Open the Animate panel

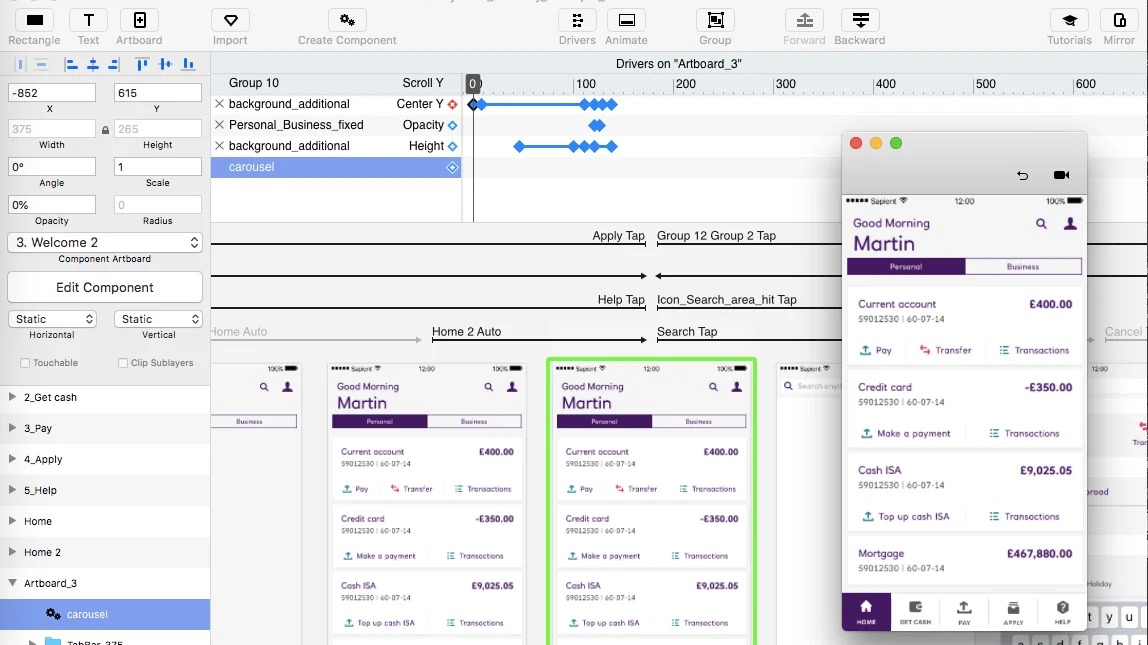626,20
